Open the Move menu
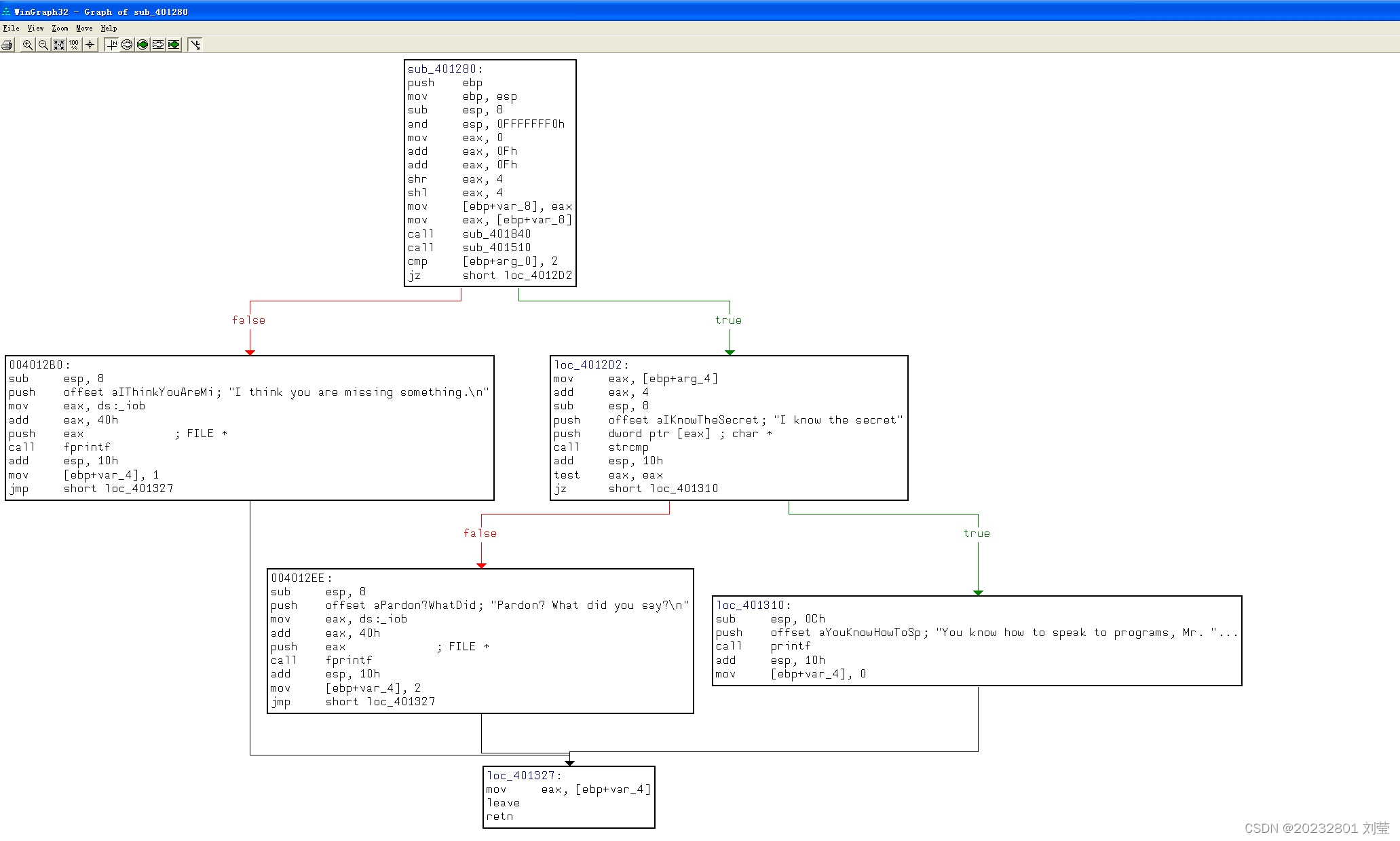 pyautogui.click(x=84, y=29)
